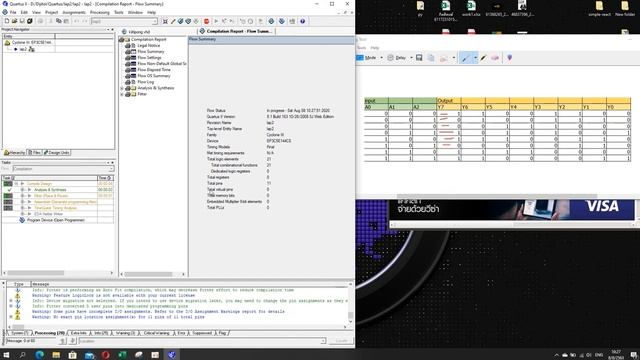
Task: Switch to the Design Units tab
Action: (x=57, y=153)
